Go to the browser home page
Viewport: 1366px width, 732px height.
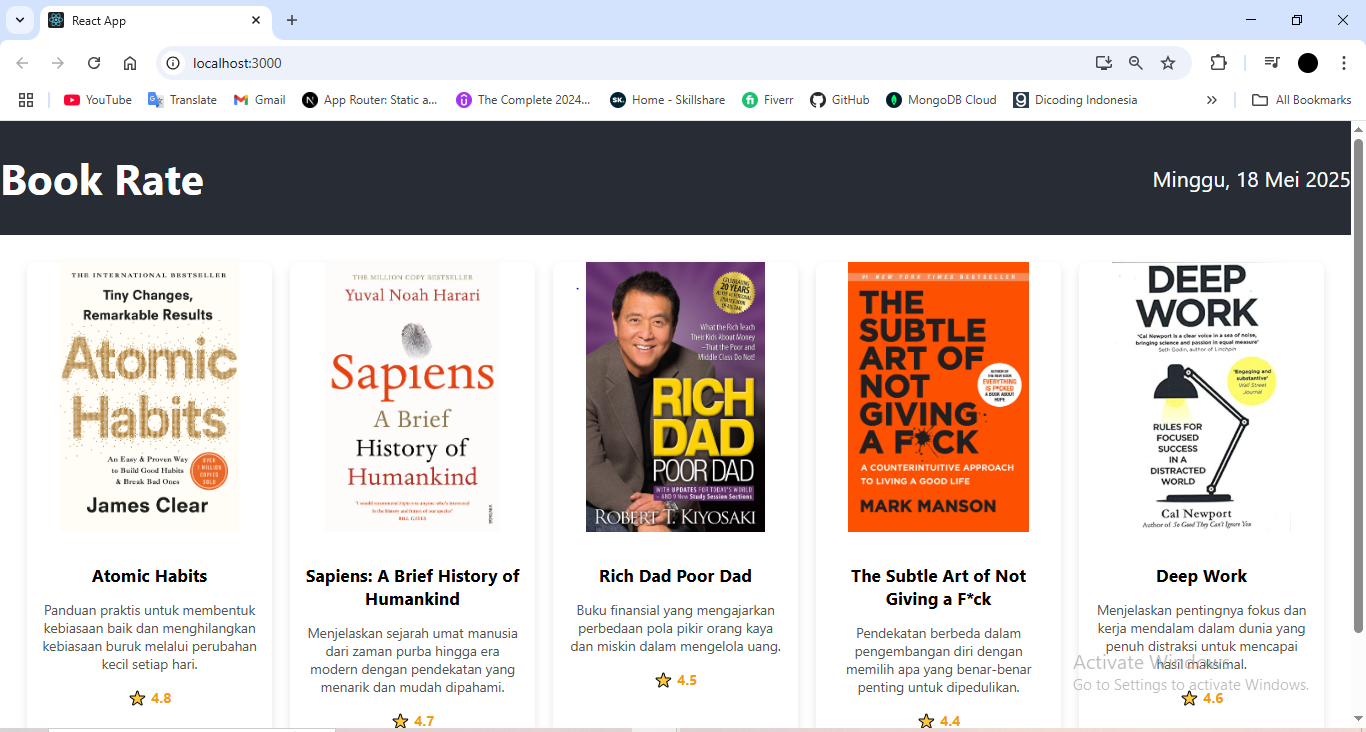pos(130,63)
